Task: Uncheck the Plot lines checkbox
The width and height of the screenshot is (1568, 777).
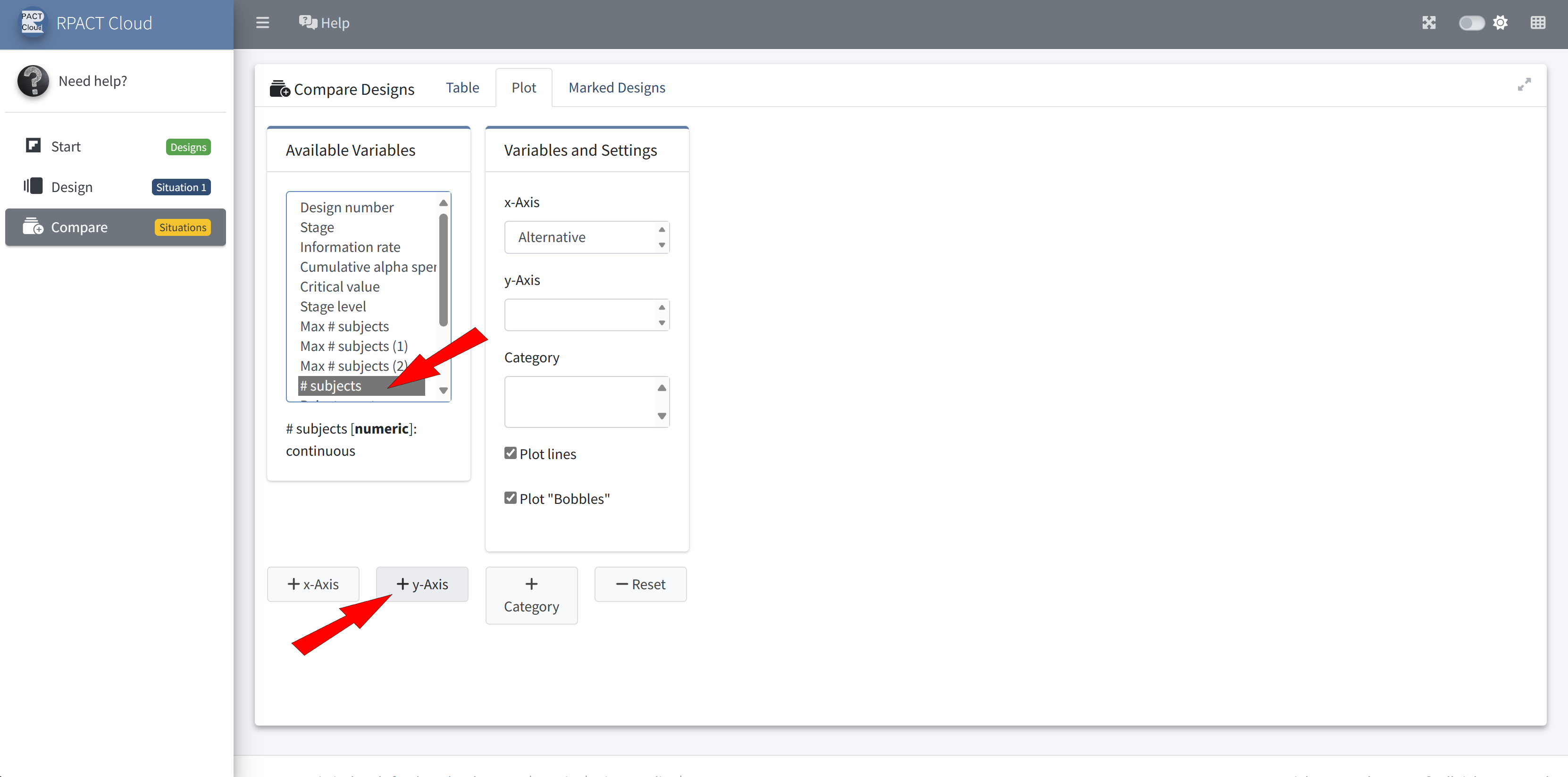Action: pos(510,453)
